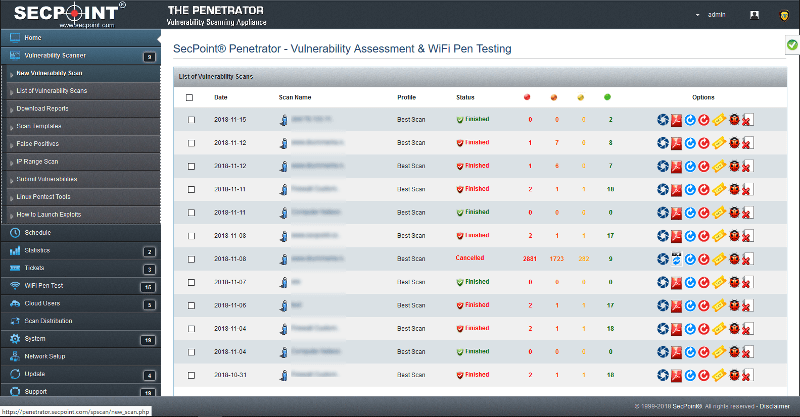Tick the checkbox for the Cancelled scan

click(x=191, y=259)
